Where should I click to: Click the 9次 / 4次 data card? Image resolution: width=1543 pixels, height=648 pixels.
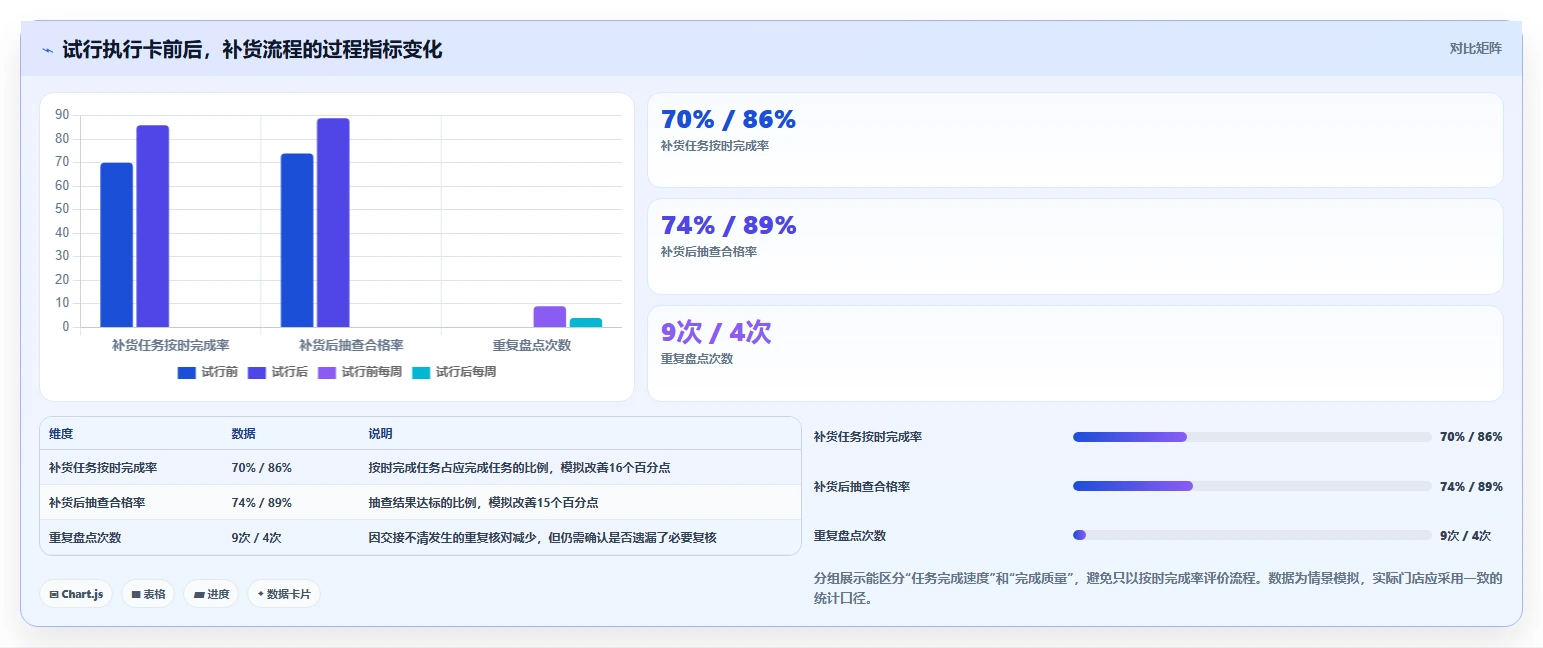pos(1075,353)
